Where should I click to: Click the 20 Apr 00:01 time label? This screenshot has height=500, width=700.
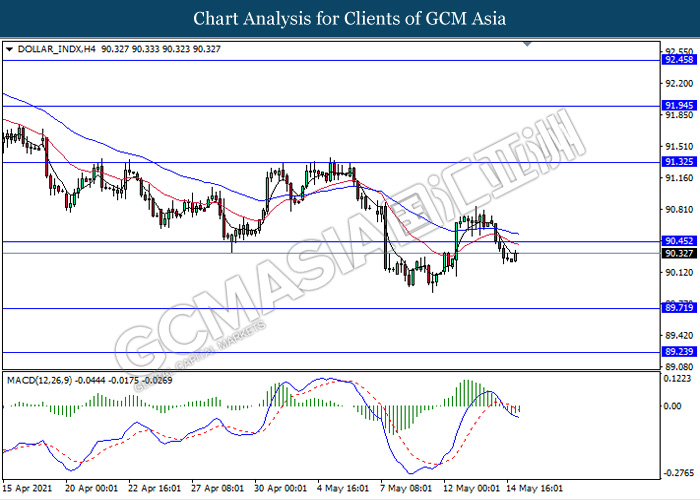pyautogui.click(x=92, y=488)
